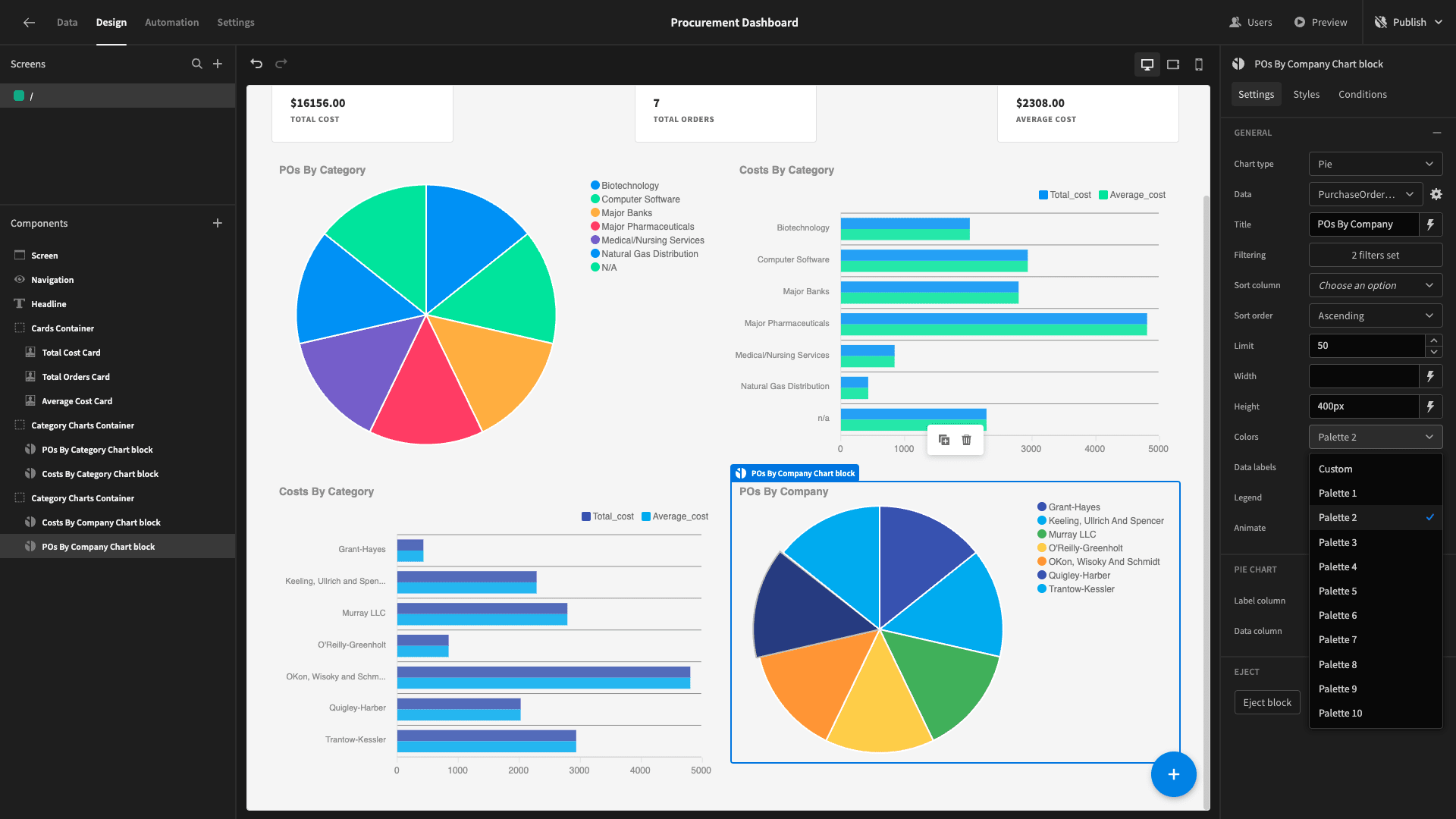Screen dimensions: 1456x819
Task: Go to the Automation tab
Action: [171, 23]
